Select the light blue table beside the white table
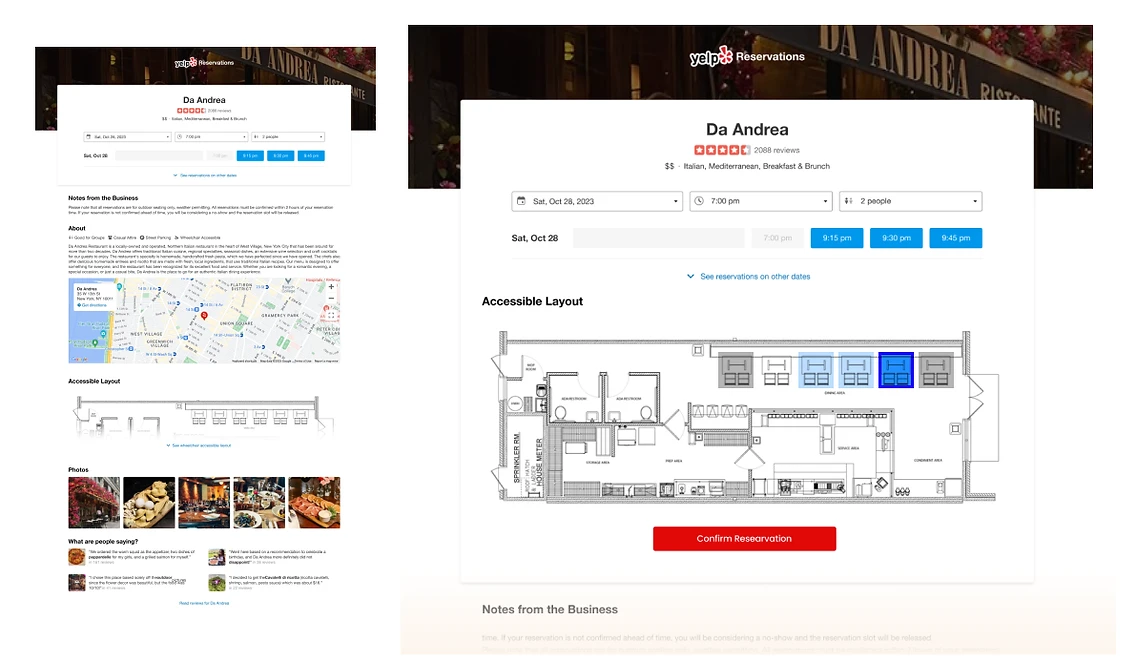1136x662 pixels. (x=816, y=369)
